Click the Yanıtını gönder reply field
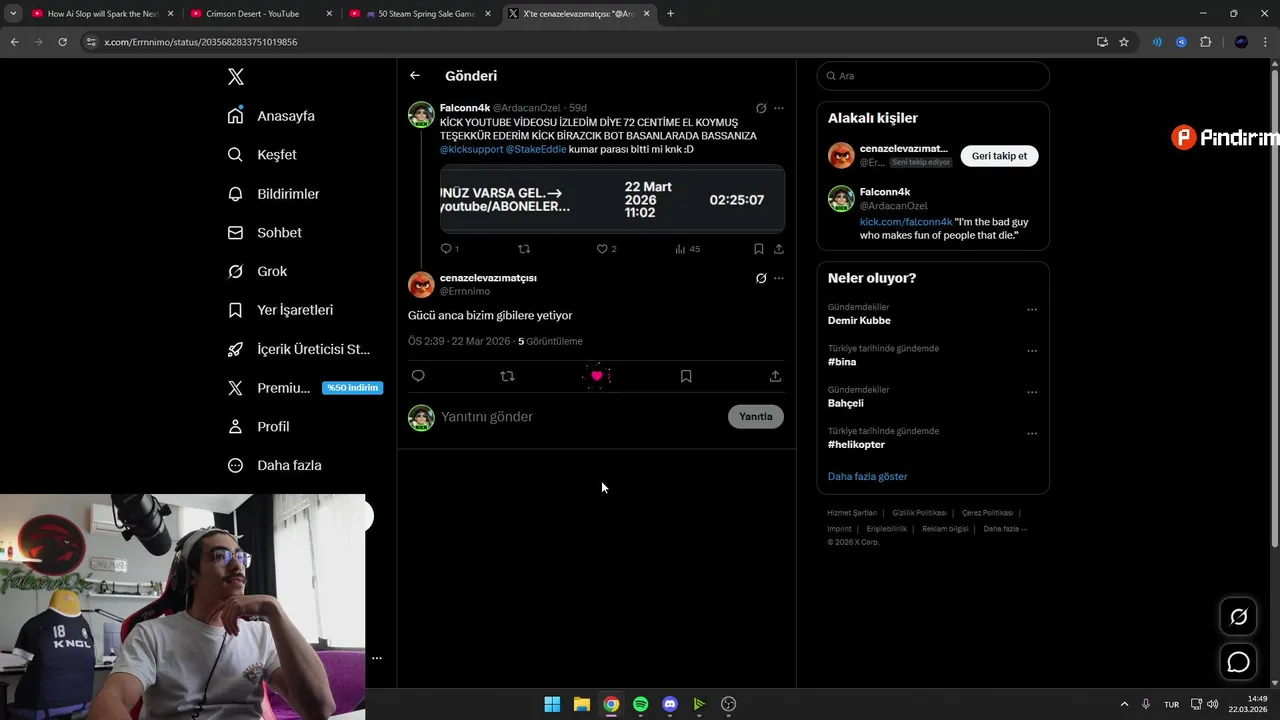The image size is (1280, 720). point(580,417)
